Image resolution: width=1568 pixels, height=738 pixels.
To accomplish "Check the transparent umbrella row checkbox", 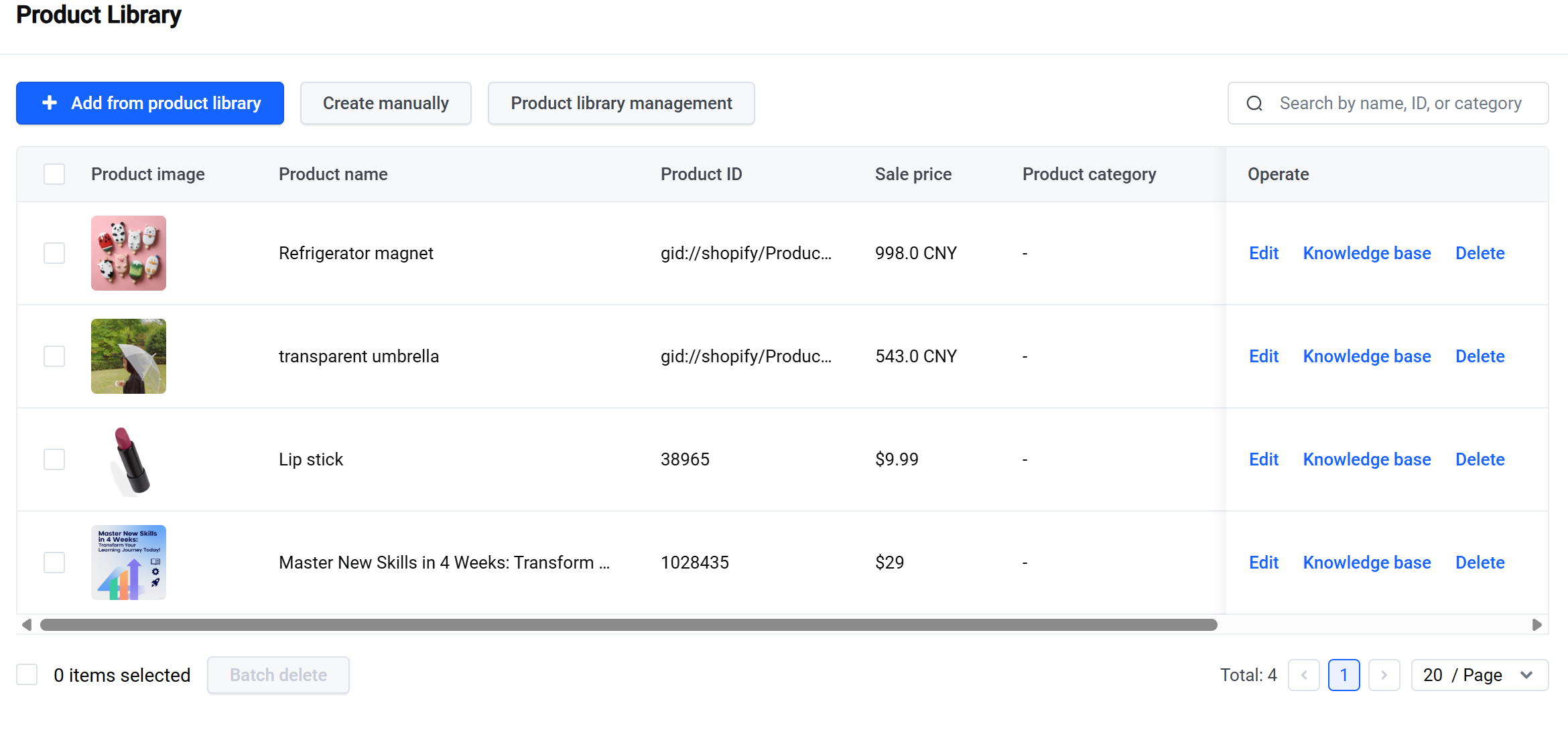I will [x=54, y=356].
